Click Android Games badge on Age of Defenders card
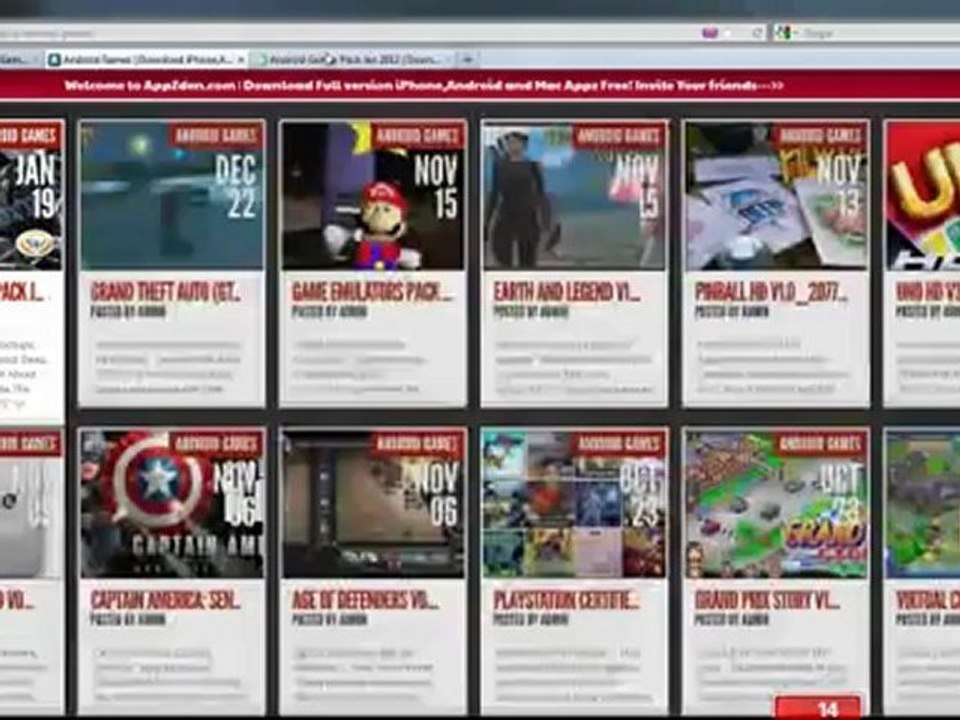 point(418,443)
